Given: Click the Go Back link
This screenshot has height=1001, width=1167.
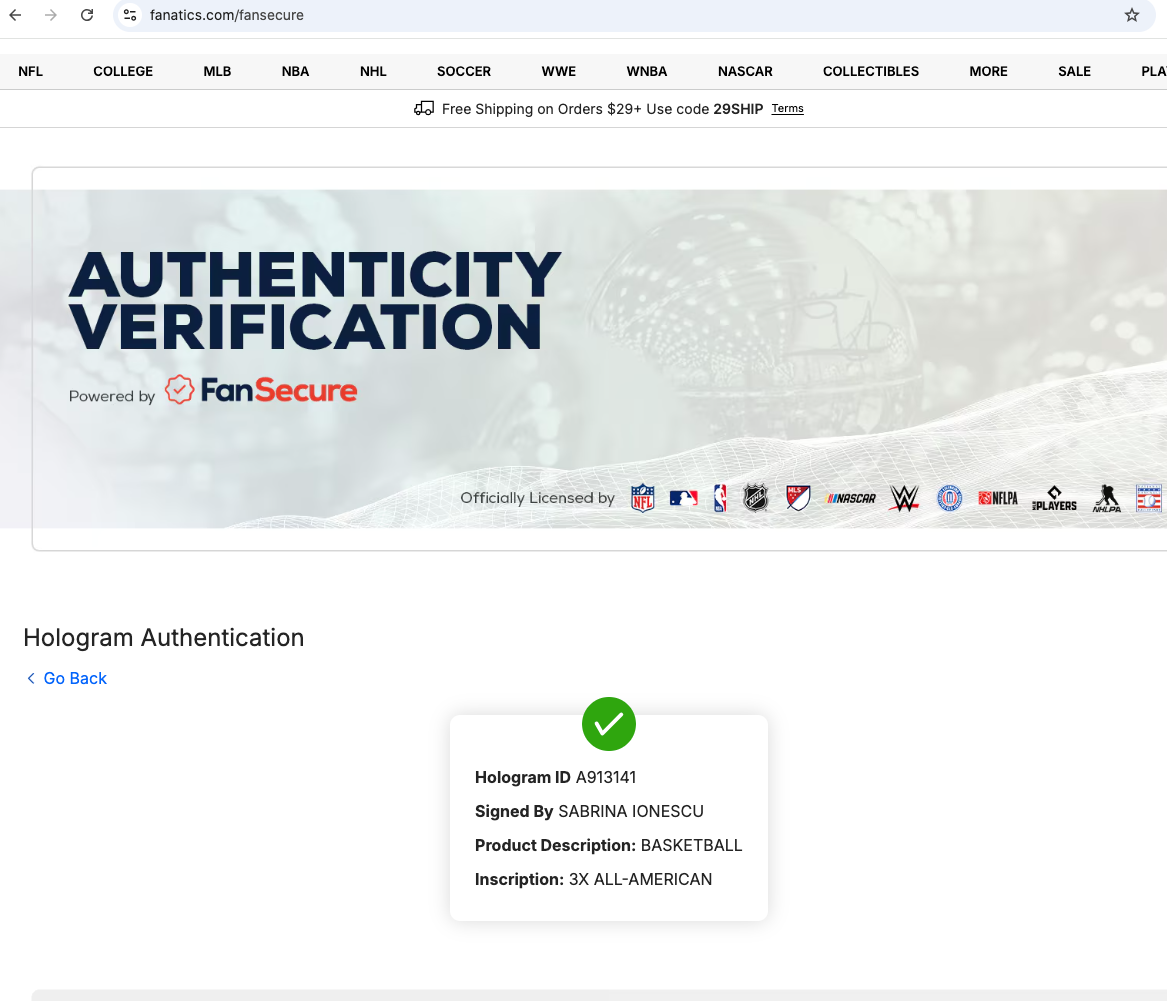Looking at the screenshot, I should [x=66, y=678].
